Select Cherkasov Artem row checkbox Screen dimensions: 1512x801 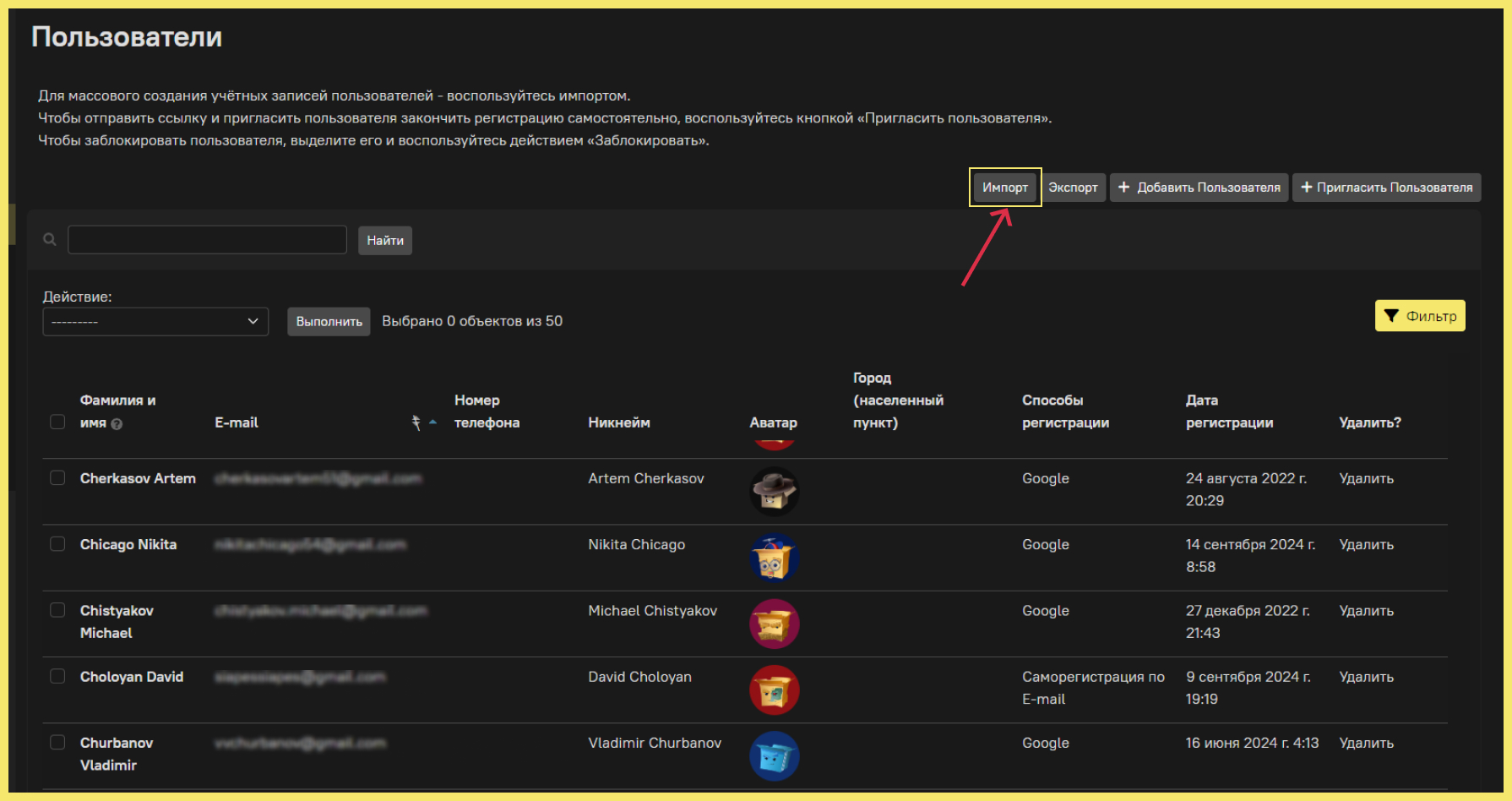pos(57,477)
